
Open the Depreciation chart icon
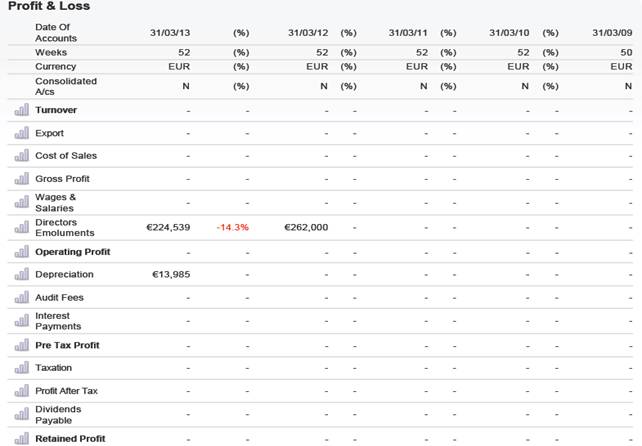click(x=21, y=274)
